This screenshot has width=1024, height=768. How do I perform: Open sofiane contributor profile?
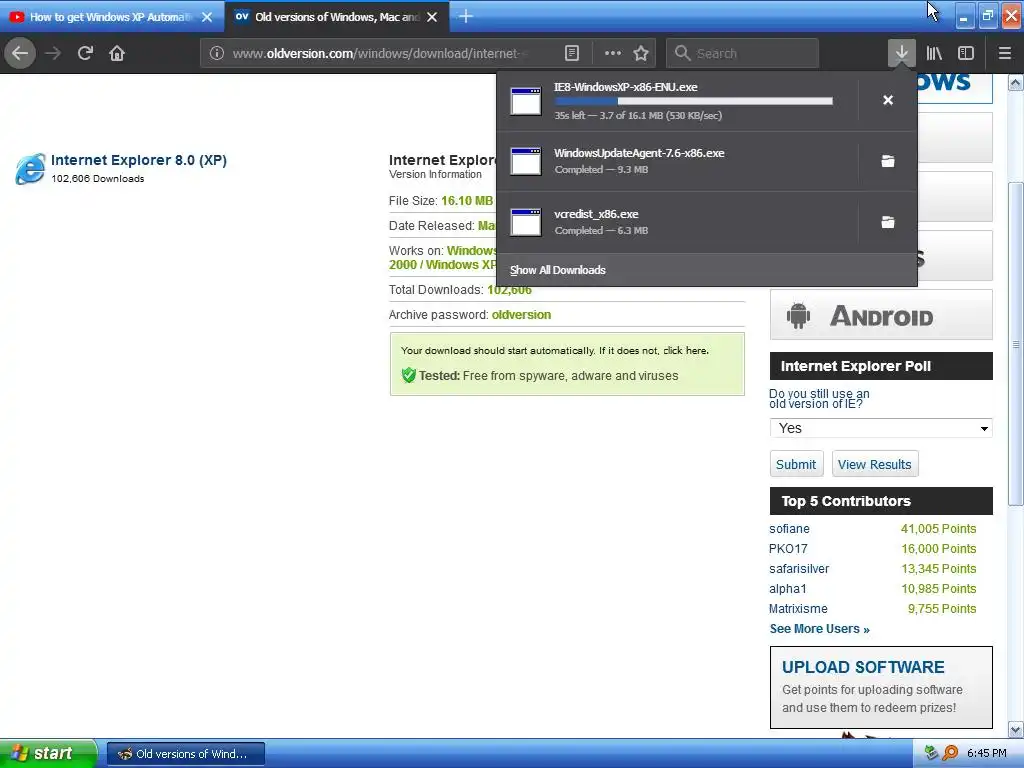[789, 529]
